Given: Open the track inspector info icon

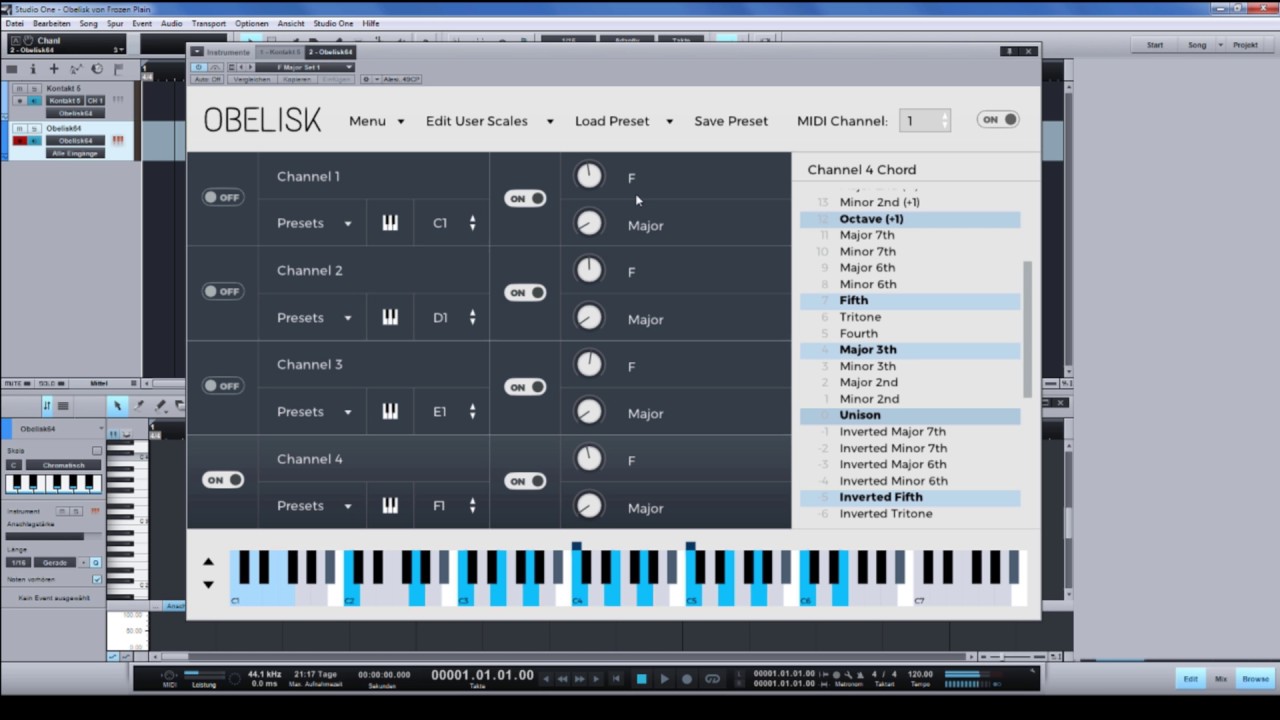Looking at the screenshot, I should coord(33,69).
